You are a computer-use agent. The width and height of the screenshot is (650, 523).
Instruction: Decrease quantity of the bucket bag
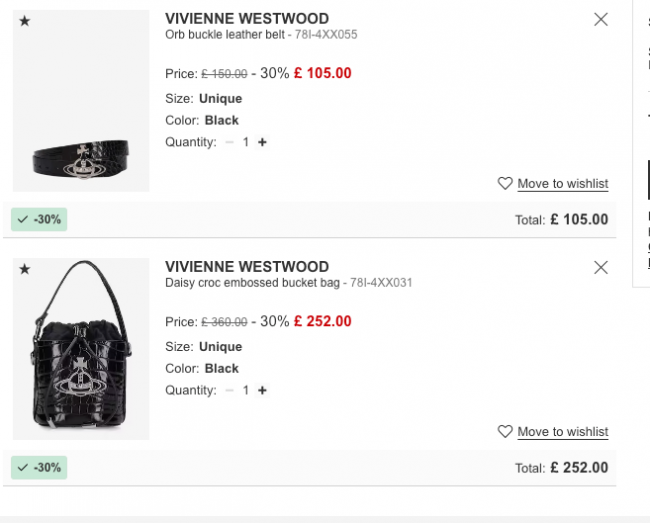click(229, 390)
